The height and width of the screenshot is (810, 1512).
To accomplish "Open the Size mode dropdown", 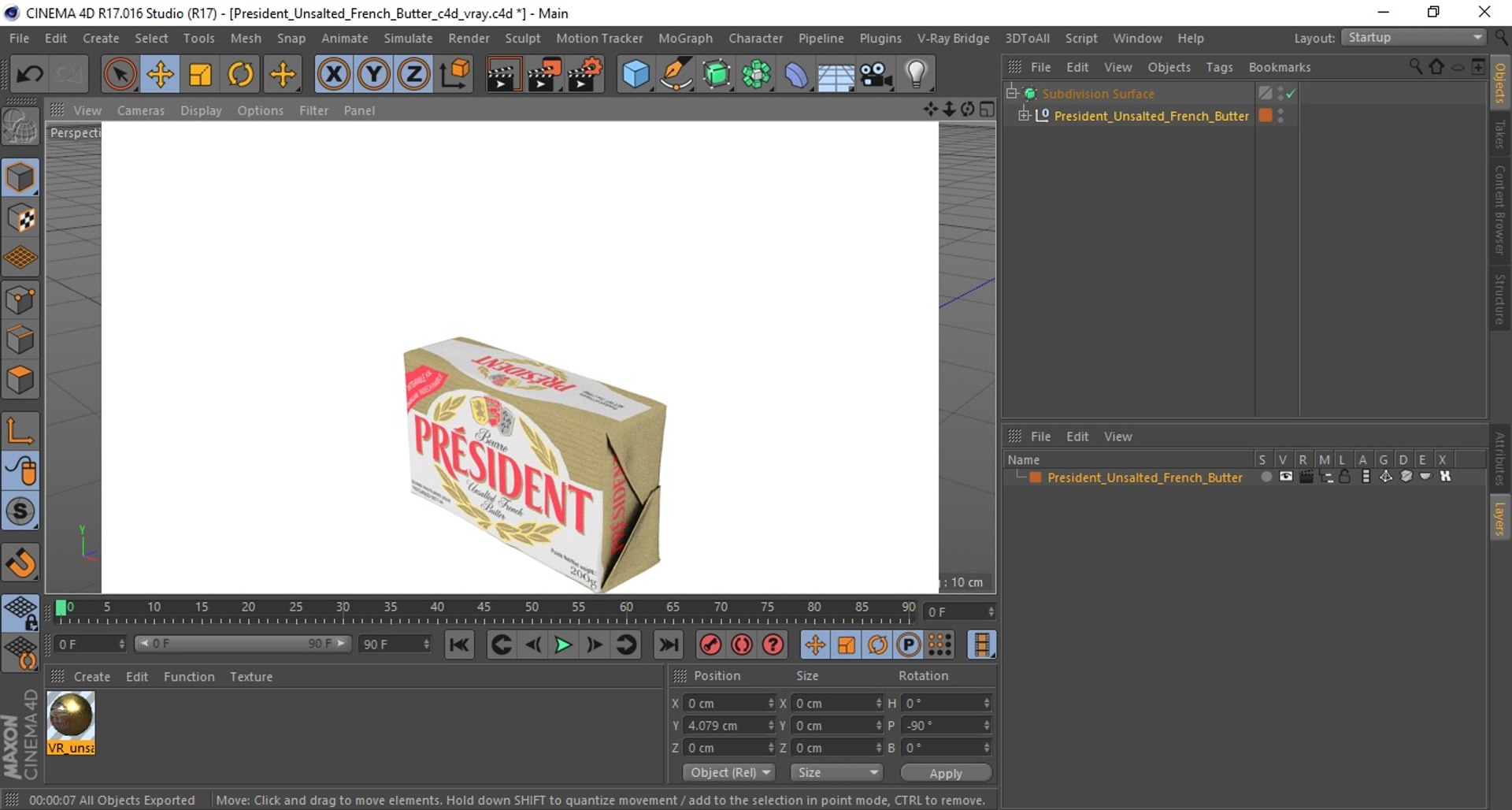I will point(836,773).
